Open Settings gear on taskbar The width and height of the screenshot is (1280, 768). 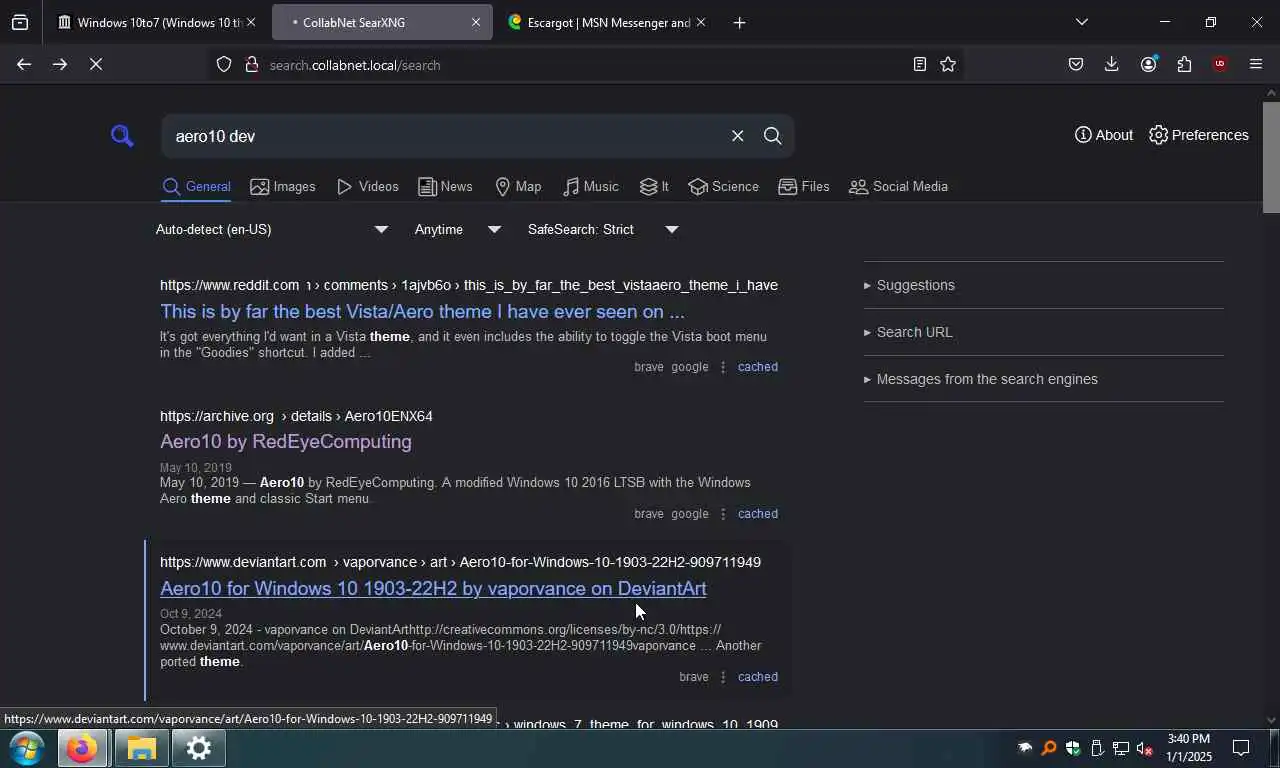(199, 748)
